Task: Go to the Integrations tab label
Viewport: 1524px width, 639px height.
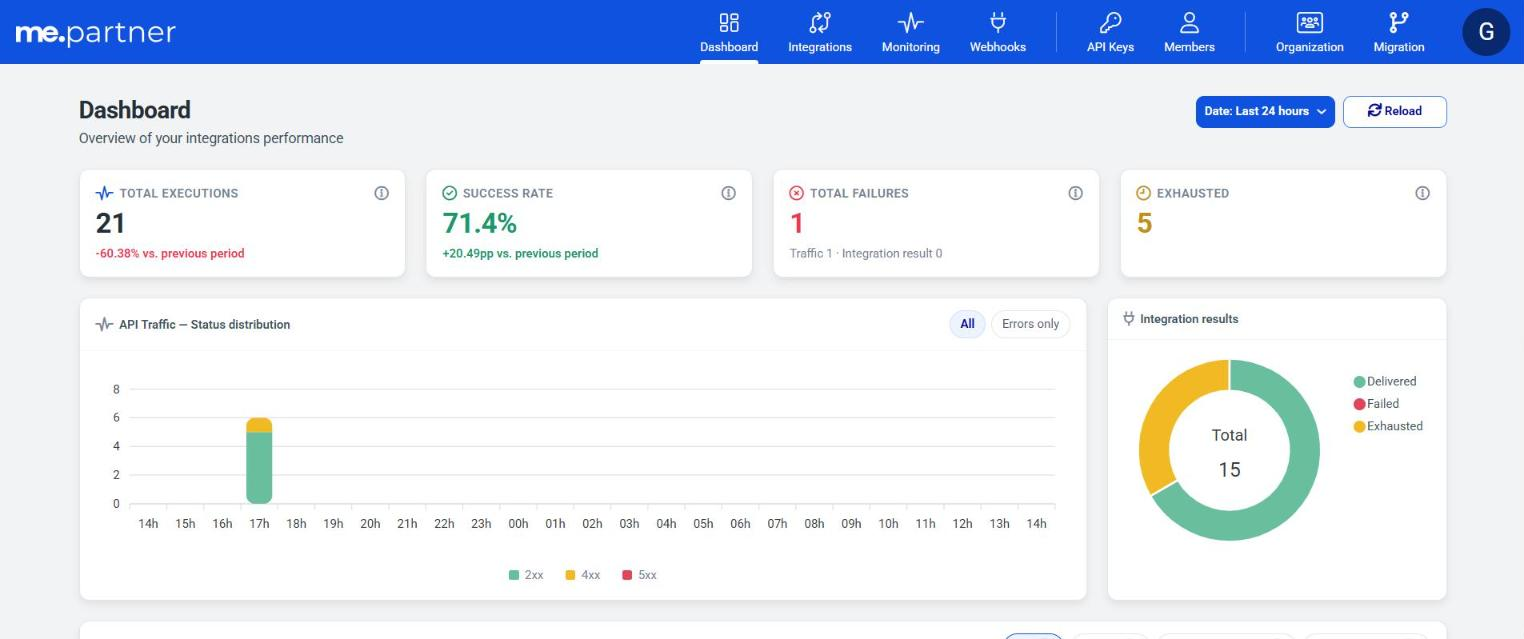Action: 820,47
